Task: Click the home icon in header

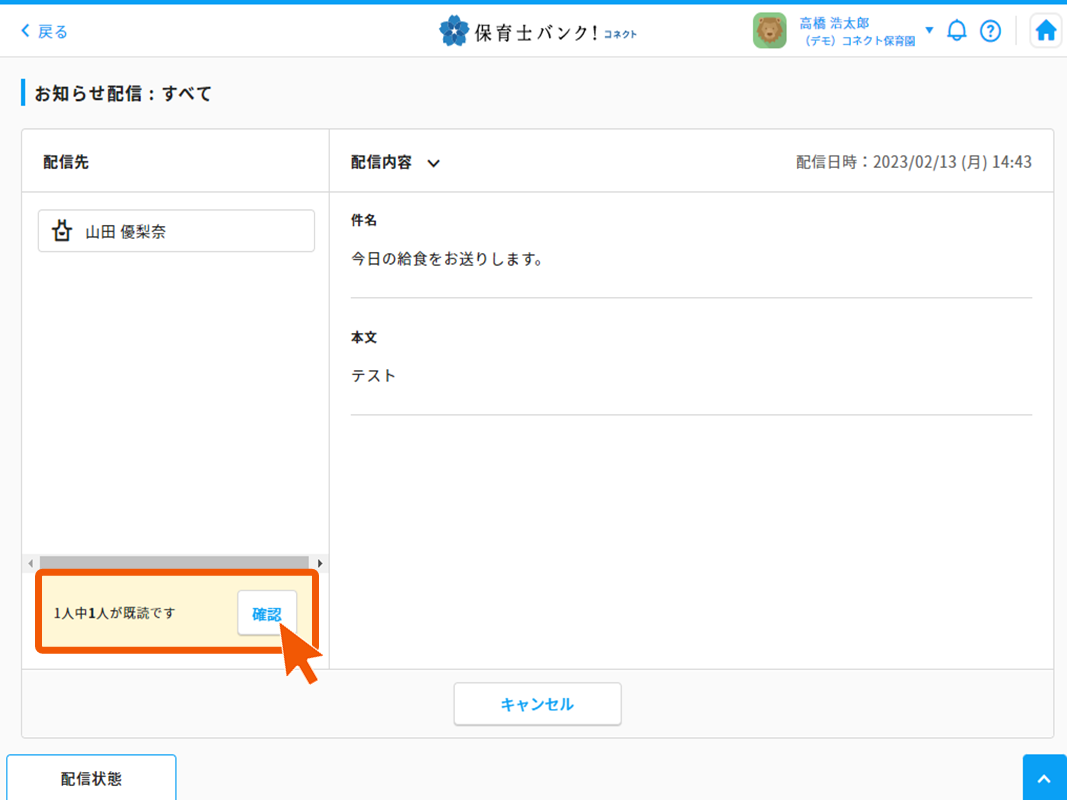Action: pyautogui.click(x=1045, y=31)
